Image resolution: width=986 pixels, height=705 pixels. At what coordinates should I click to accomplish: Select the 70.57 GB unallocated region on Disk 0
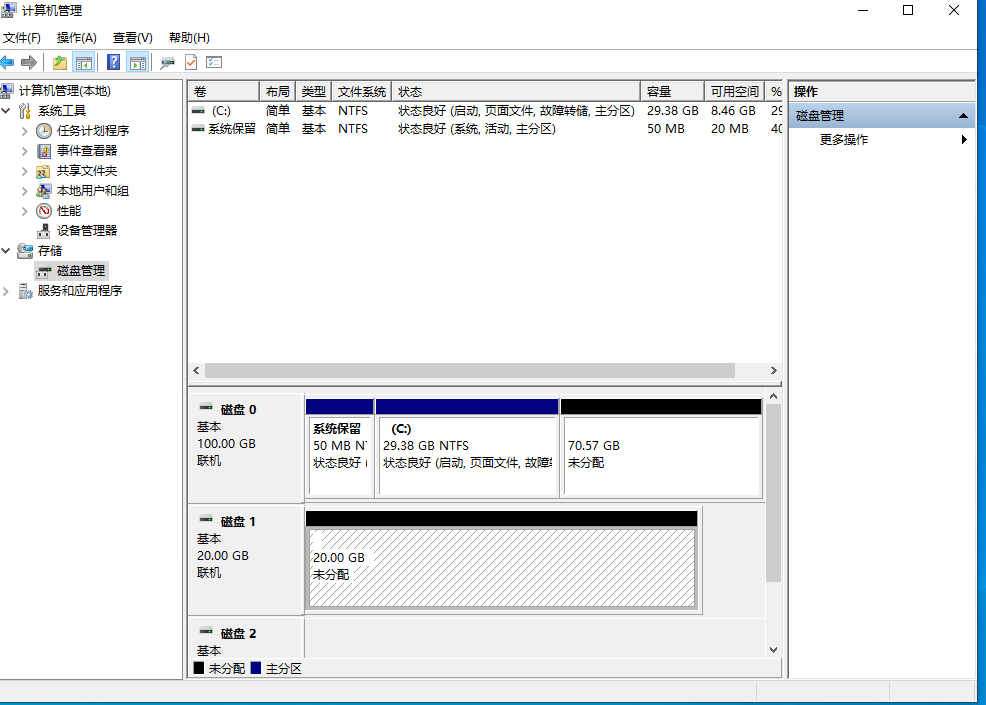[661, 455]
